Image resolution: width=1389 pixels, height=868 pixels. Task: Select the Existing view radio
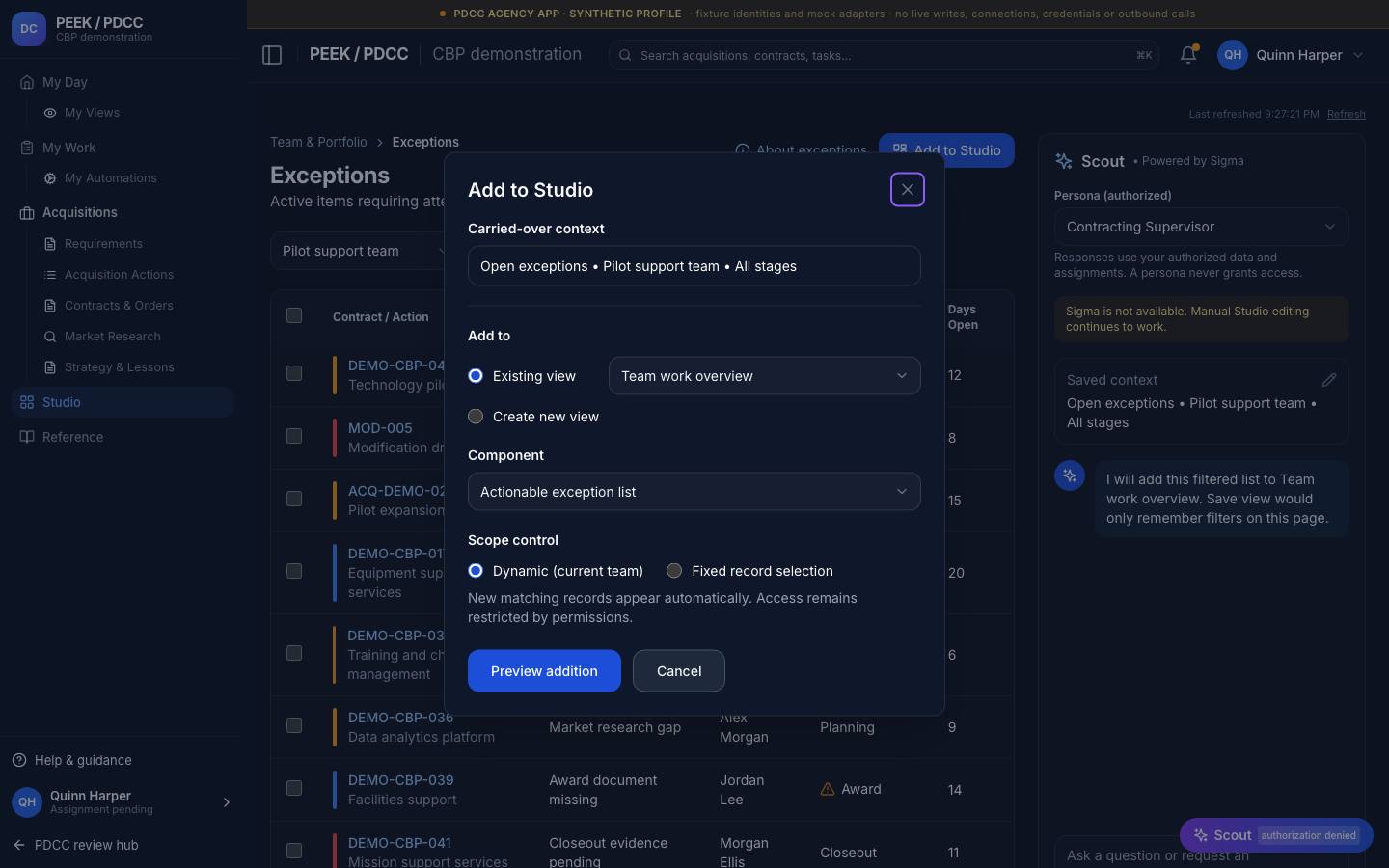476,376
